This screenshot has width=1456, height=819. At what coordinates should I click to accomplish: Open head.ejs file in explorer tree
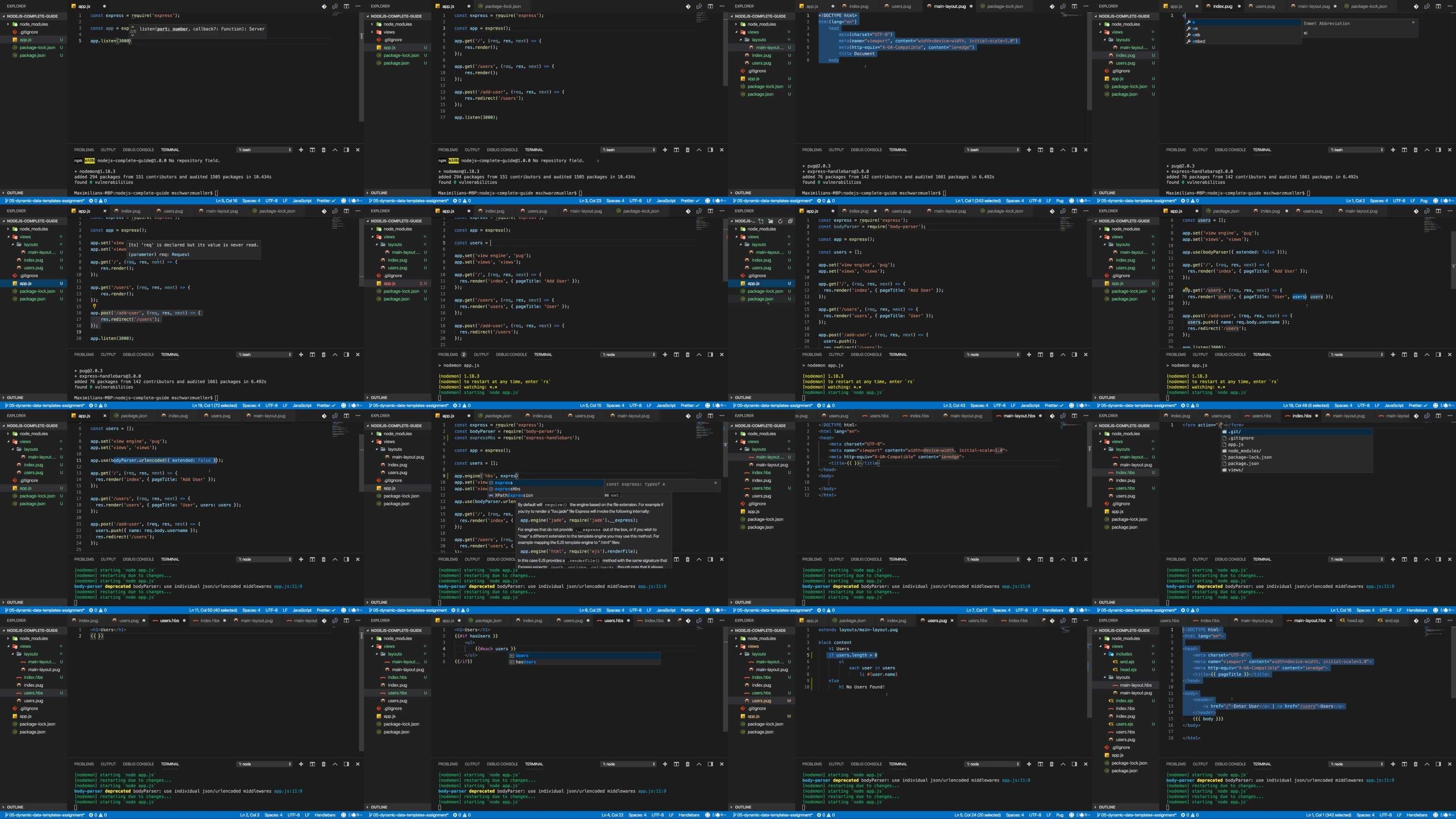coord(1127,670)
